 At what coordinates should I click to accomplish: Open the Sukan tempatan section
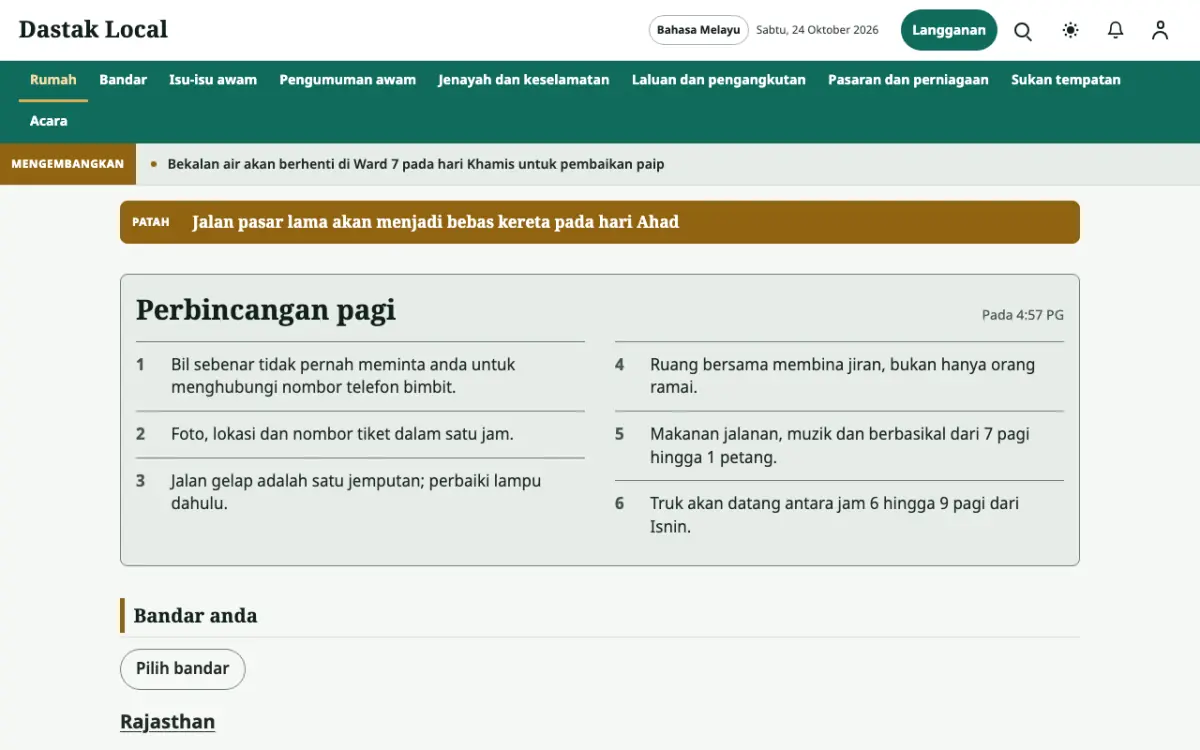tap(1066, 80)
